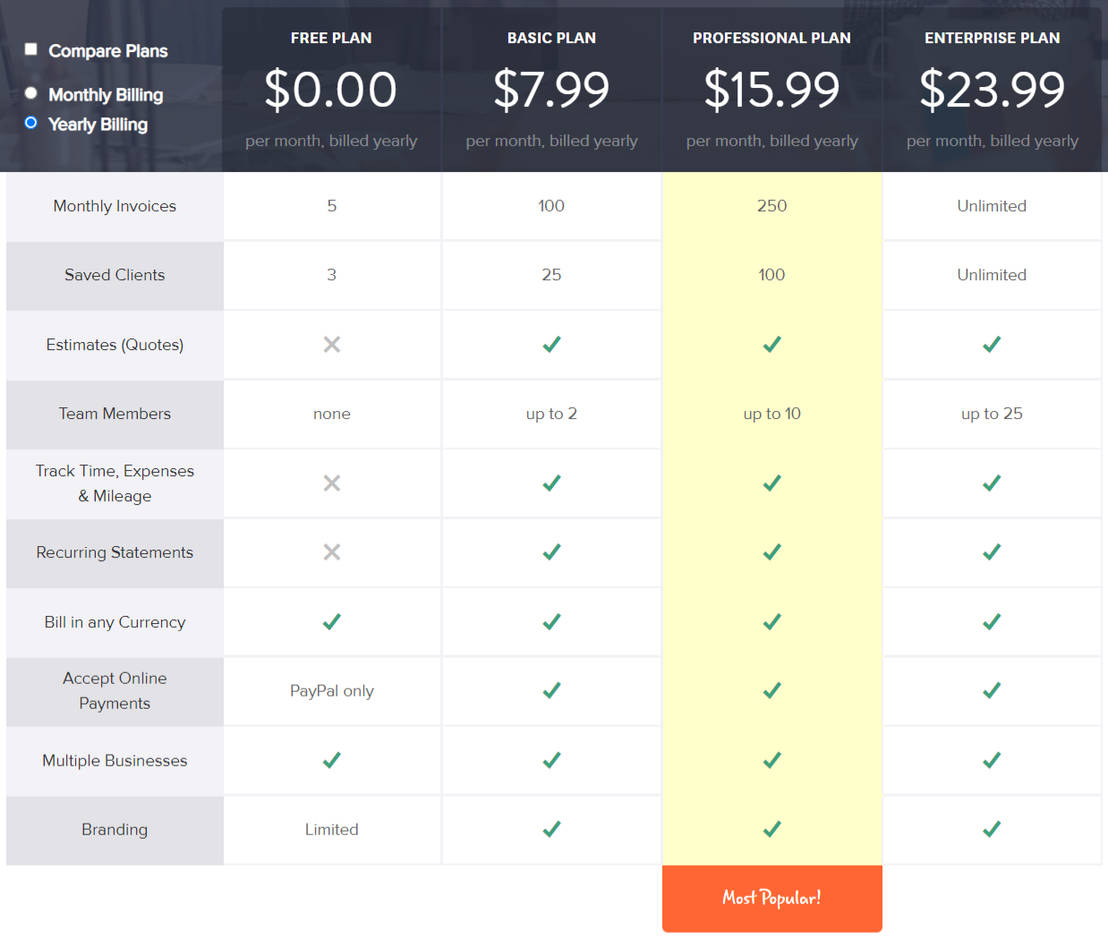Click the $7.99 Basic Plan price
The height and width of the screenshot is (940, 1108).
pos(551,90)
